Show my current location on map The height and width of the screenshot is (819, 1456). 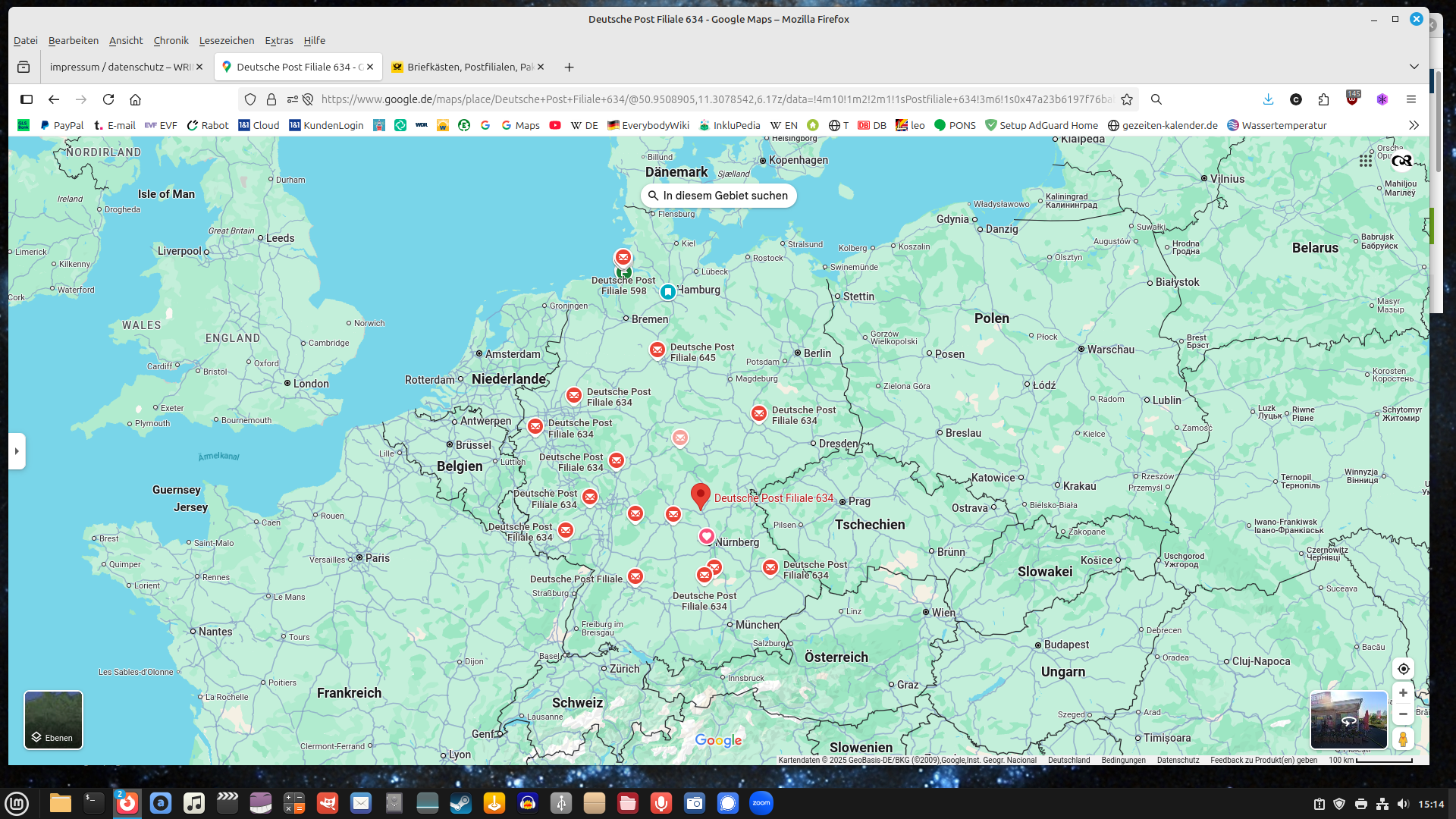click(x=1403, y=669)
